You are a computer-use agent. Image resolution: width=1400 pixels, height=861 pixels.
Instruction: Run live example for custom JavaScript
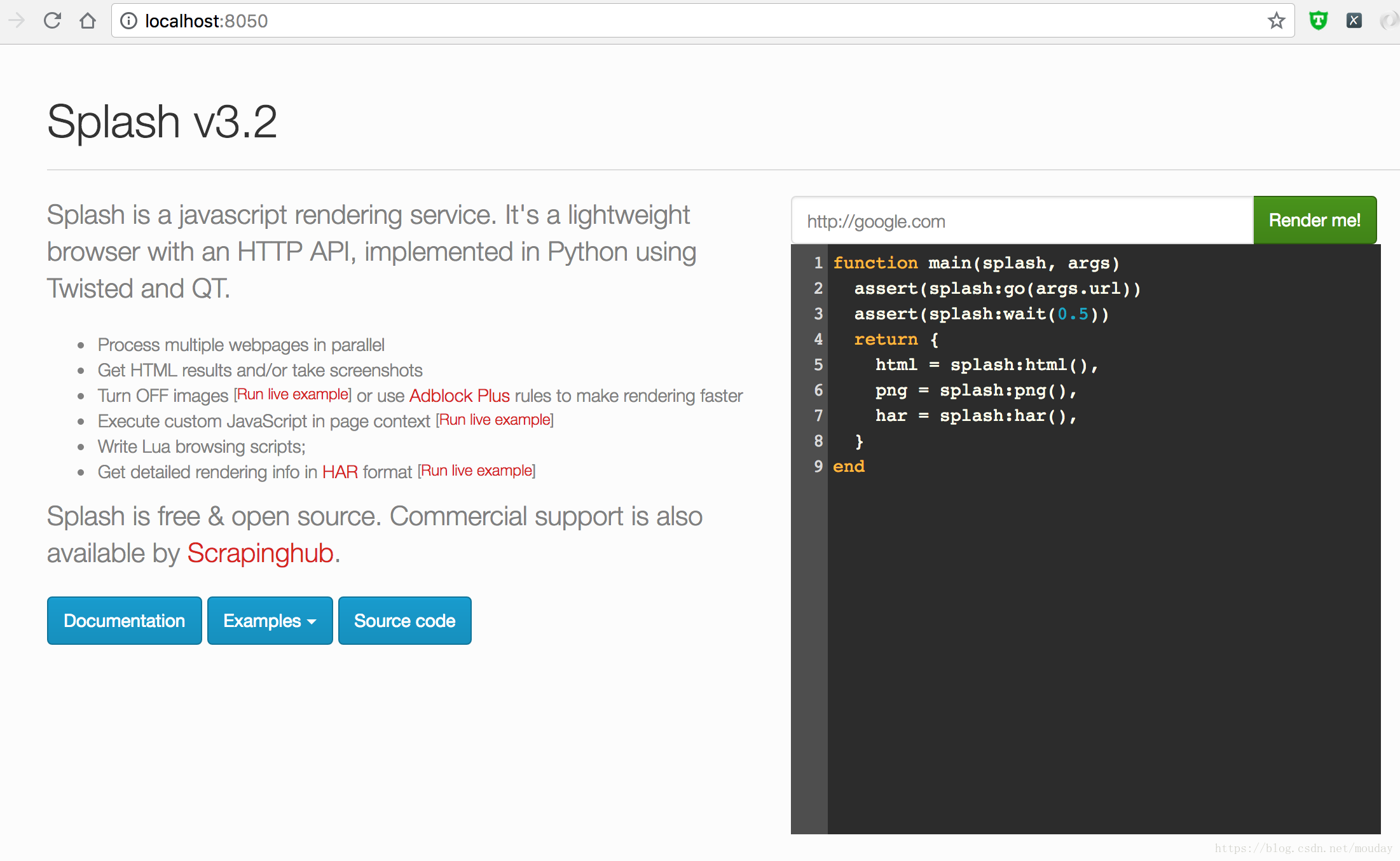click(x=495, y=420)
